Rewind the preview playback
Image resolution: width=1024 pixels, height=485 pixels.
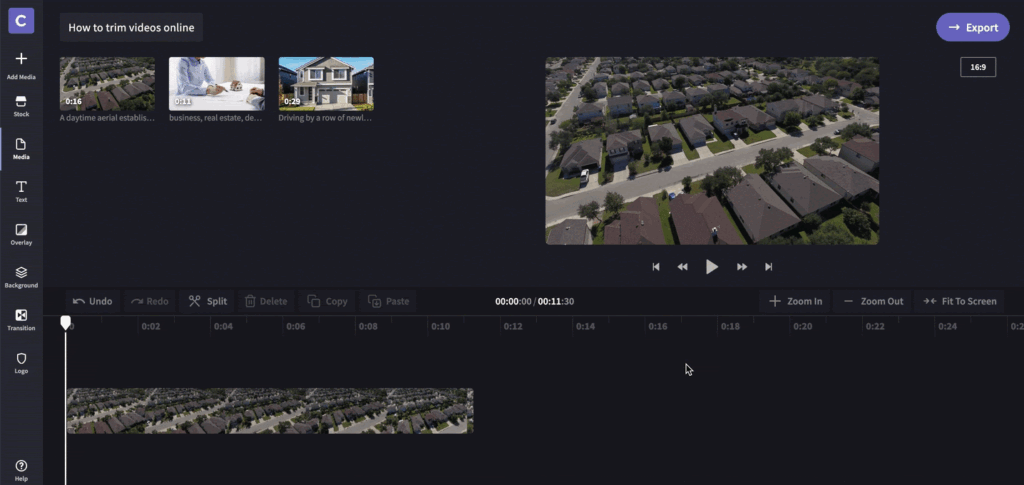click(x=682, y=266)
